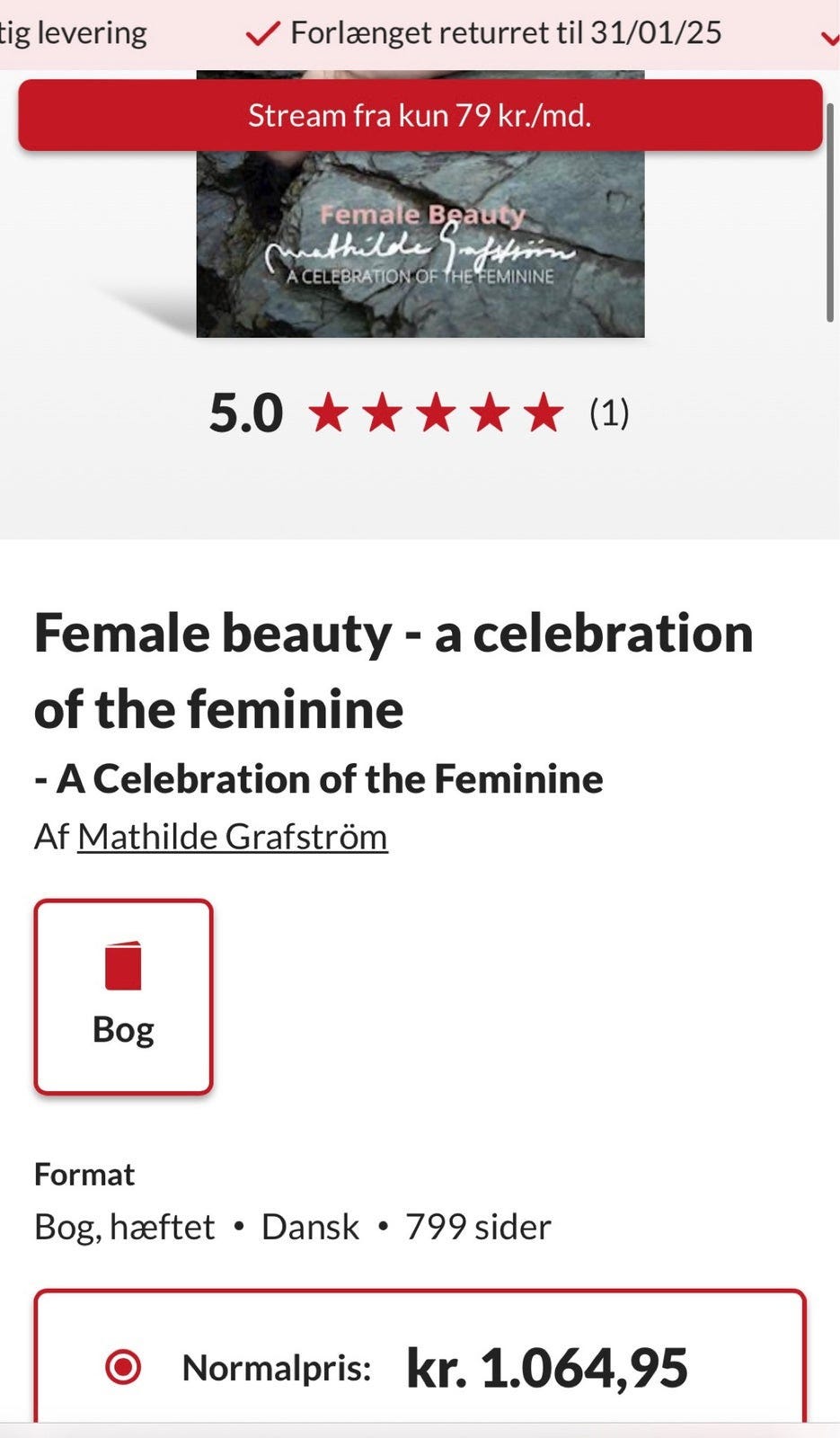Click the Forlænget returret til 31/01/25 banner

point(506,33)
